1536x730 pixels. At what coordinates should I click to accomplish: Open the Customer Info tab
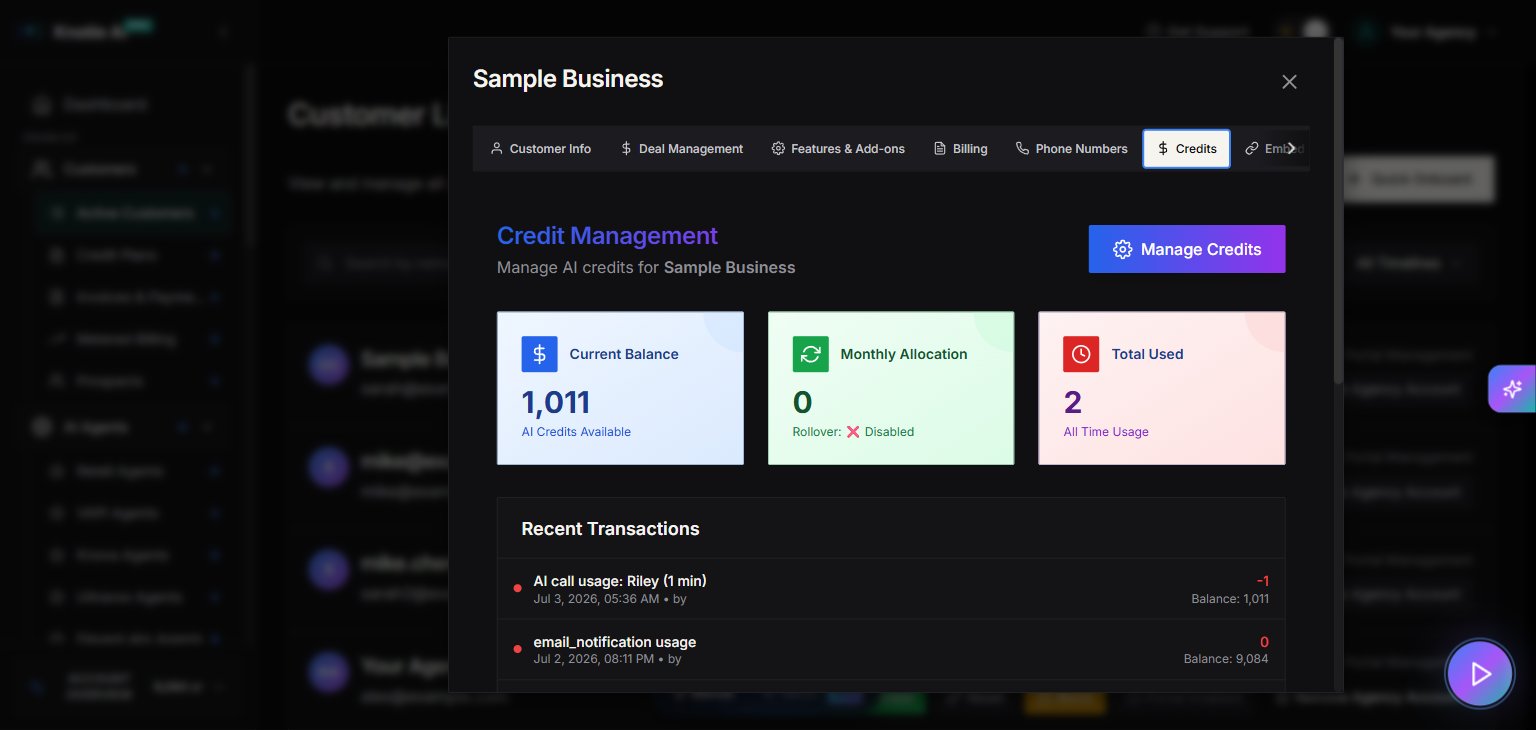[540, 149]
